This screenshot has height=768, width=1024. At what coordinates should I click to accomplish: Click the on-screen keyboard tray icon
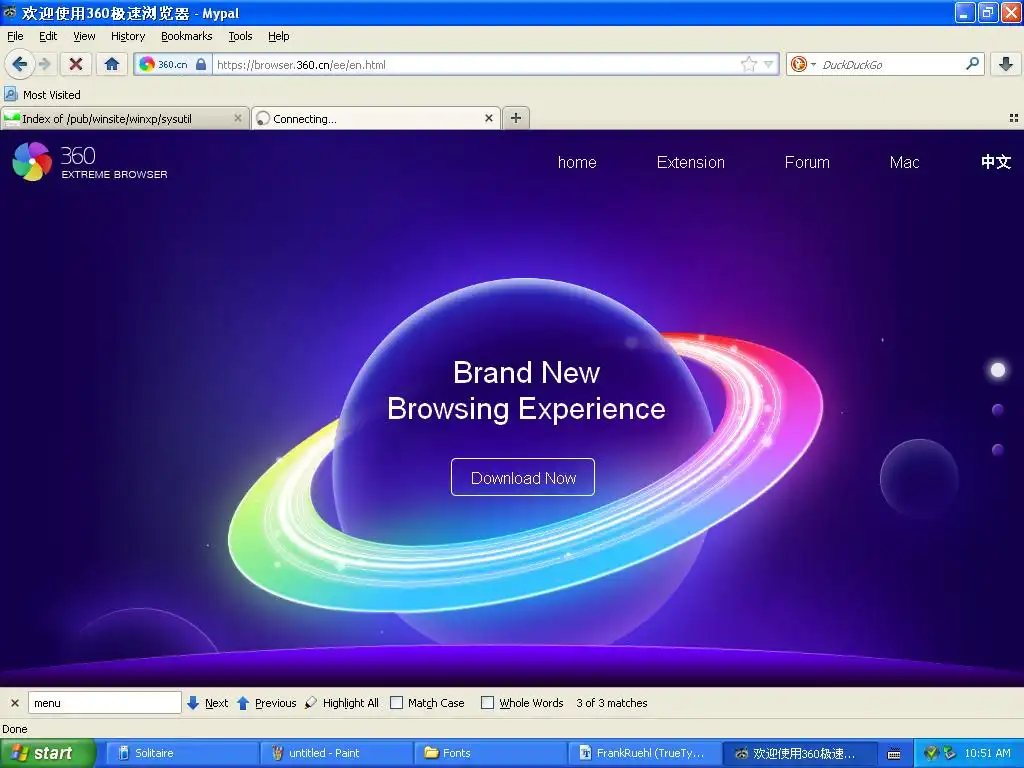coord(894,754)
